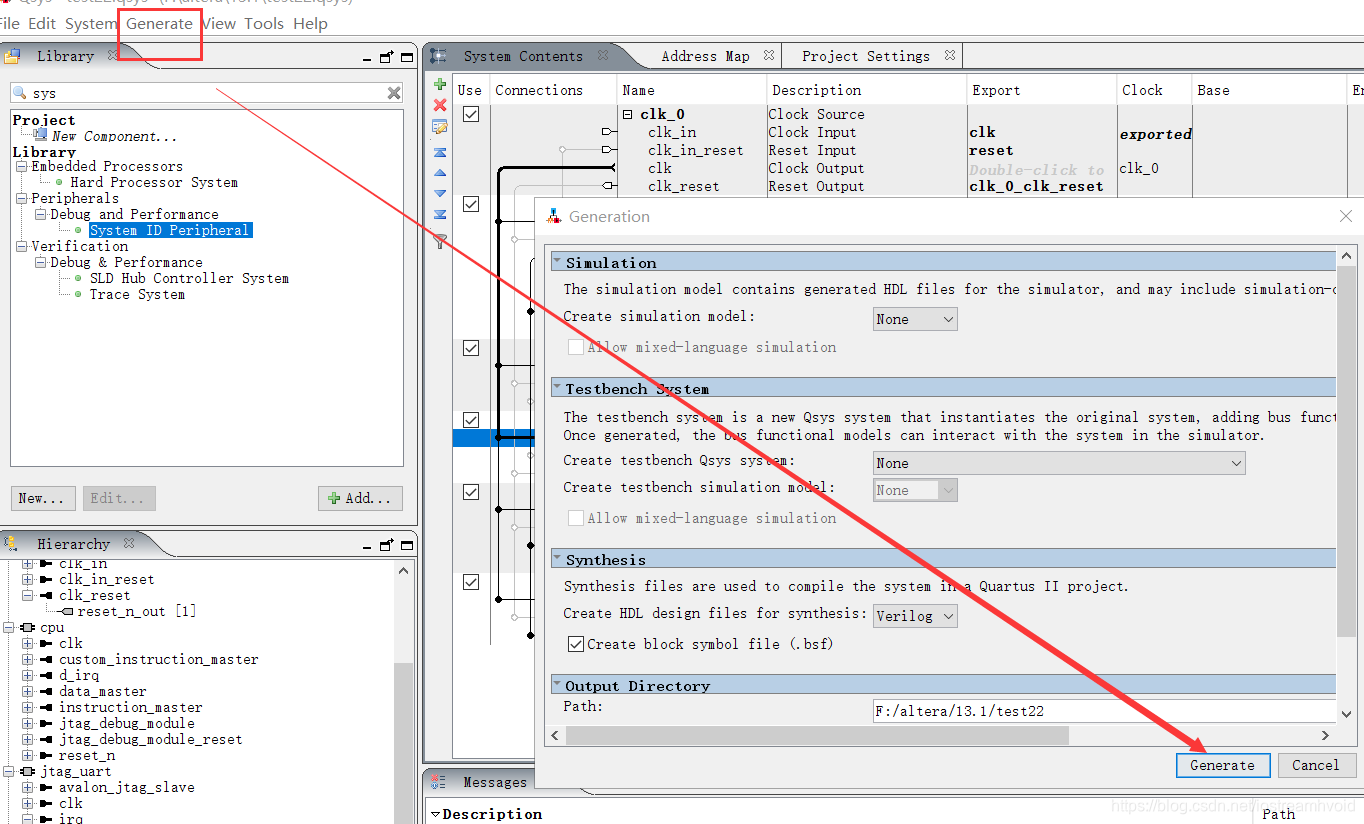Screen dimensions: 1364x824
Task: Toggle the Use checkbox for clk_0
Action: (x=471, y=114)
